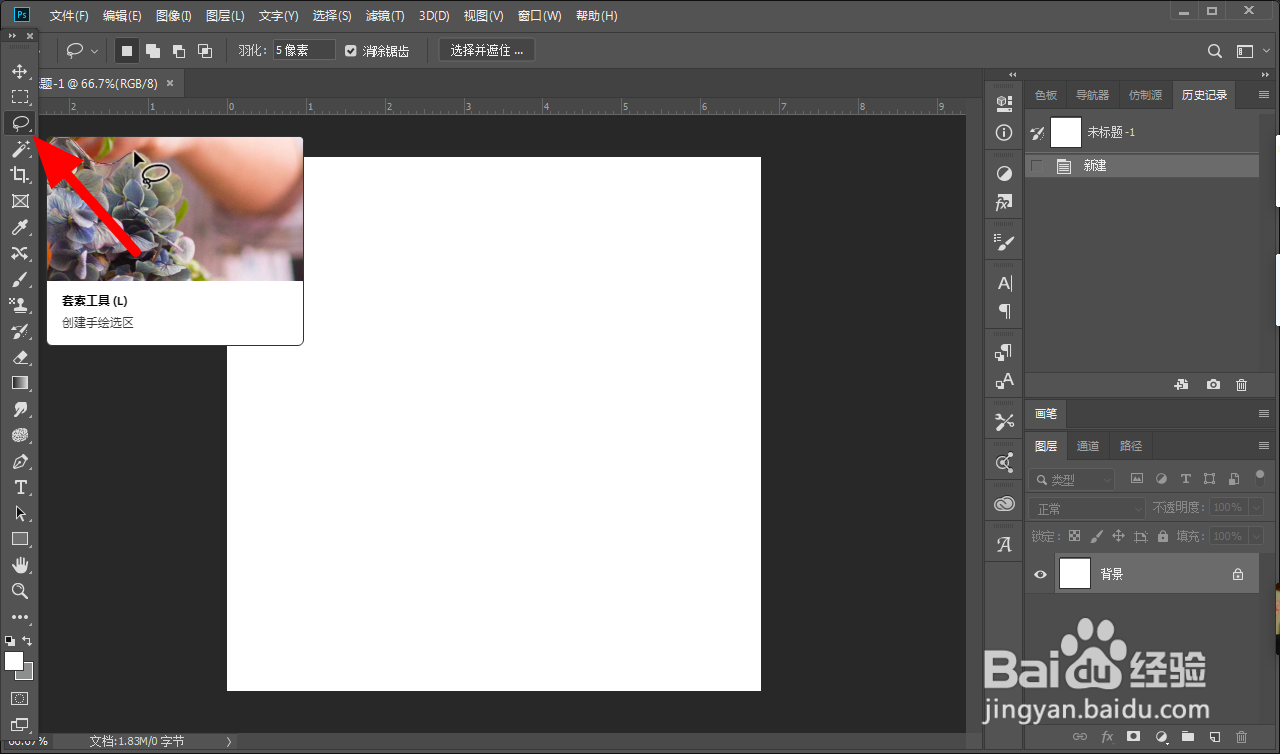Click the foreground color swatch
The width and height of the screenshot is (1280, 754).
pos(13,661)
